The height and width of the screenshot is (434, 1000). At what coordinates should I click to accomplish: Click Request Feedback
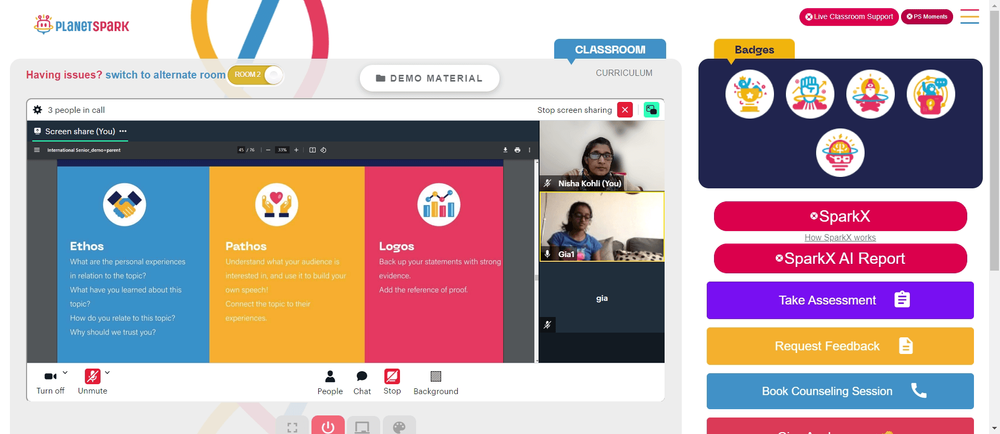coord(840,346)
